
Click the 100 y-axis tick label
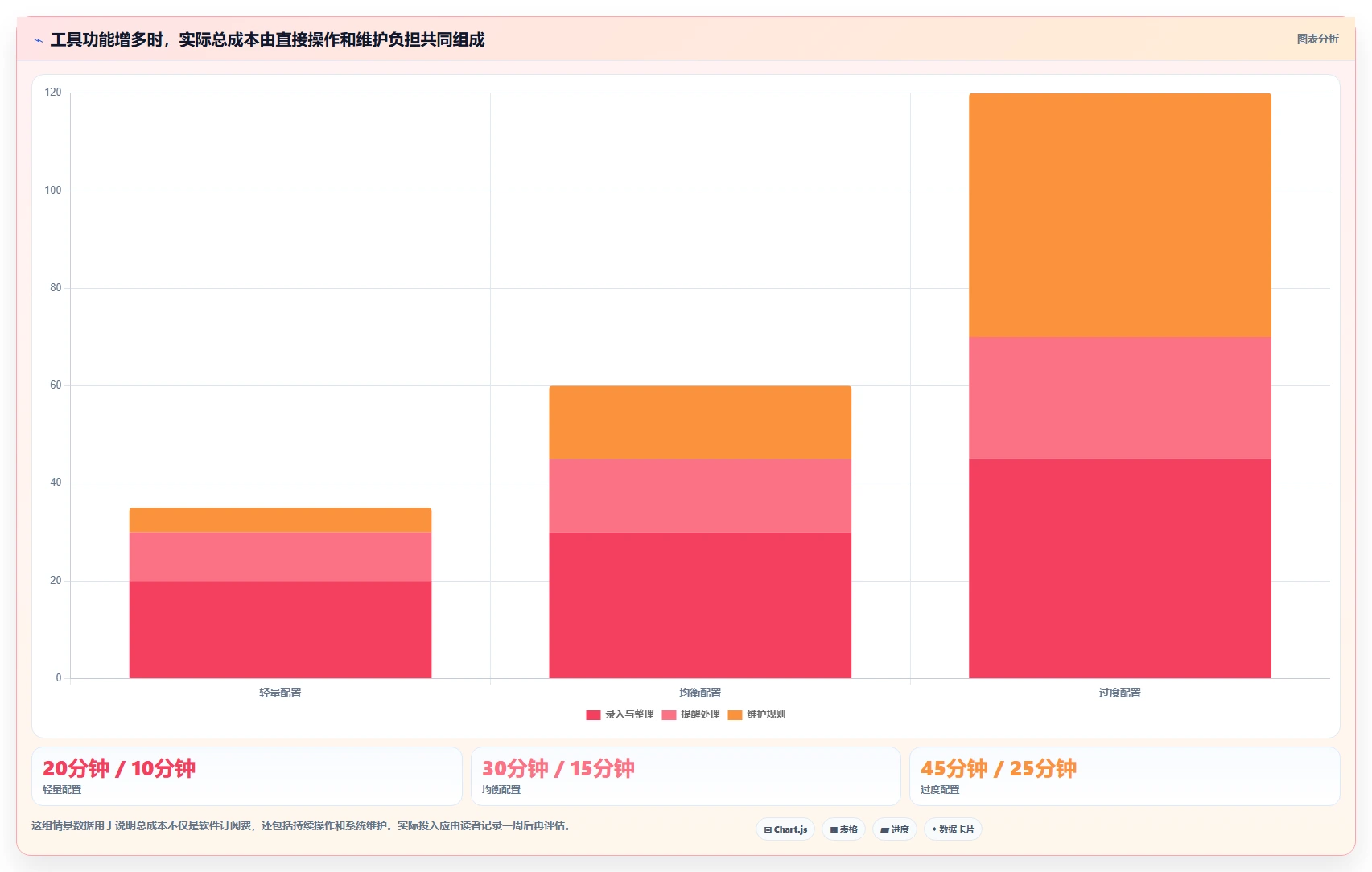tap(53, 191)
